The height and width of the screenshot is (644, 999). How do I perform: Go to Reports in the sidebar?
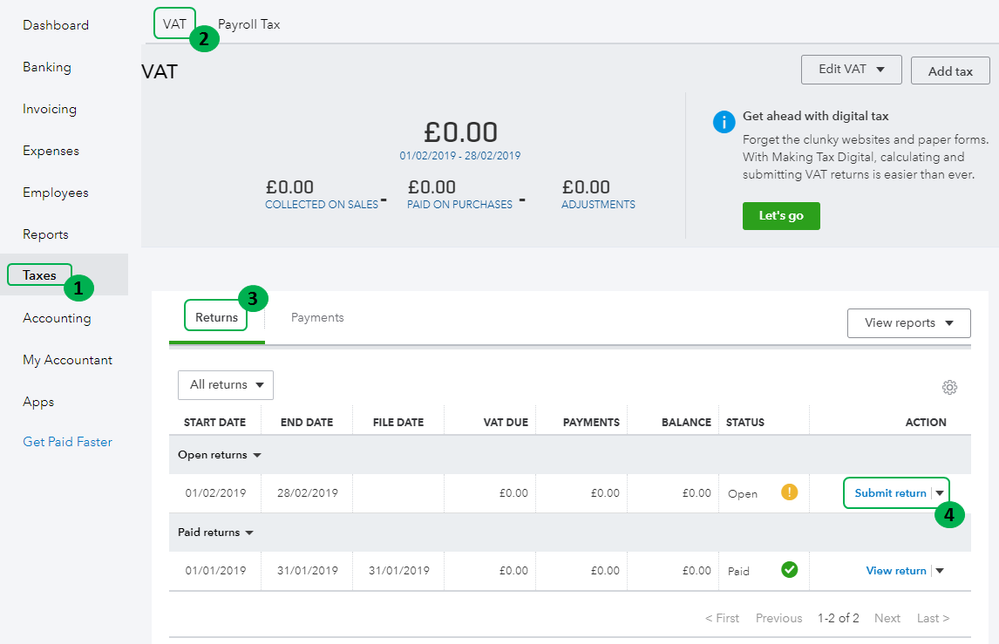[x=46, y=234]
